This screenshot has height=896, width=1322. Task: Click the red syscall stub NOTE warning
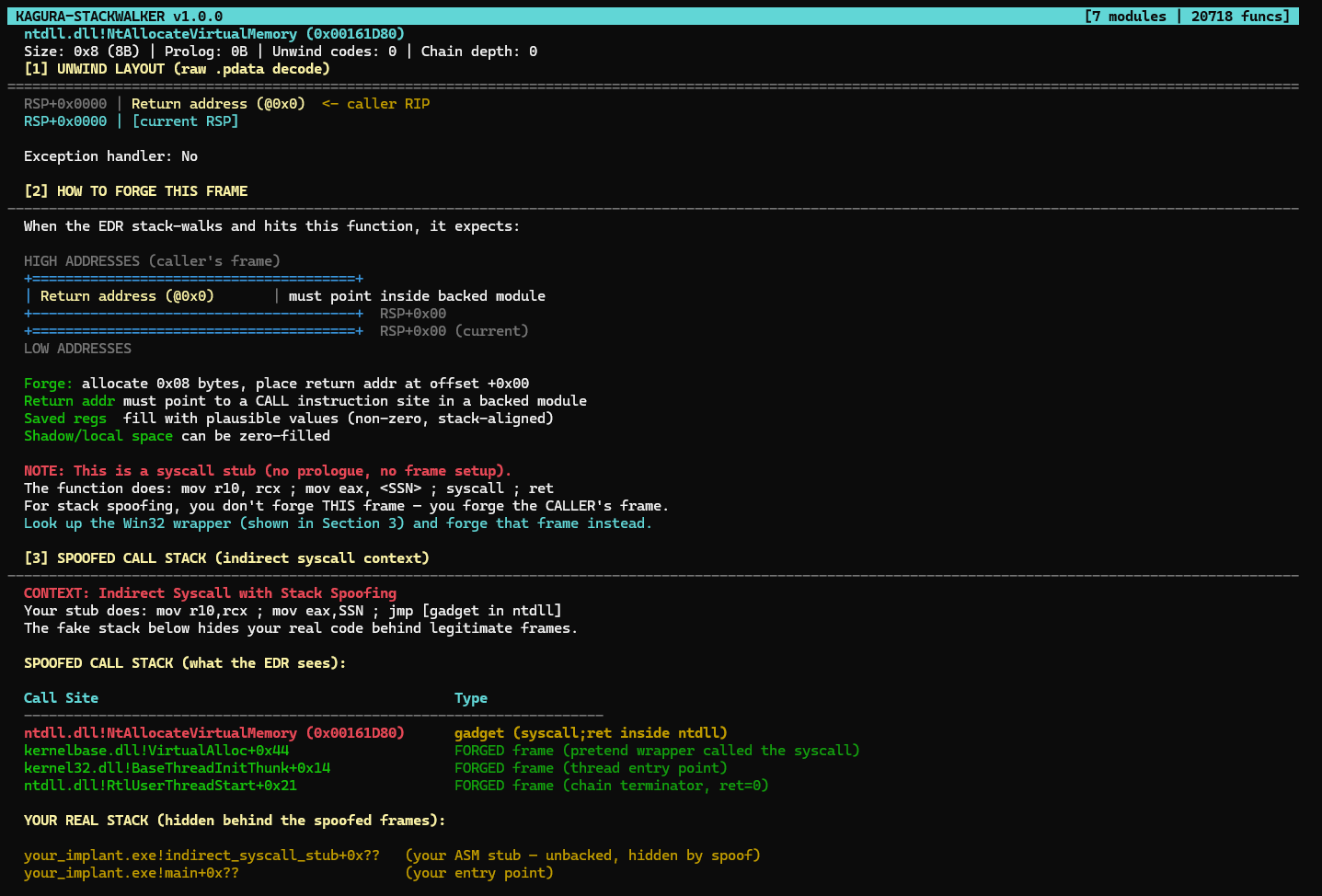(x=267, y=470)
